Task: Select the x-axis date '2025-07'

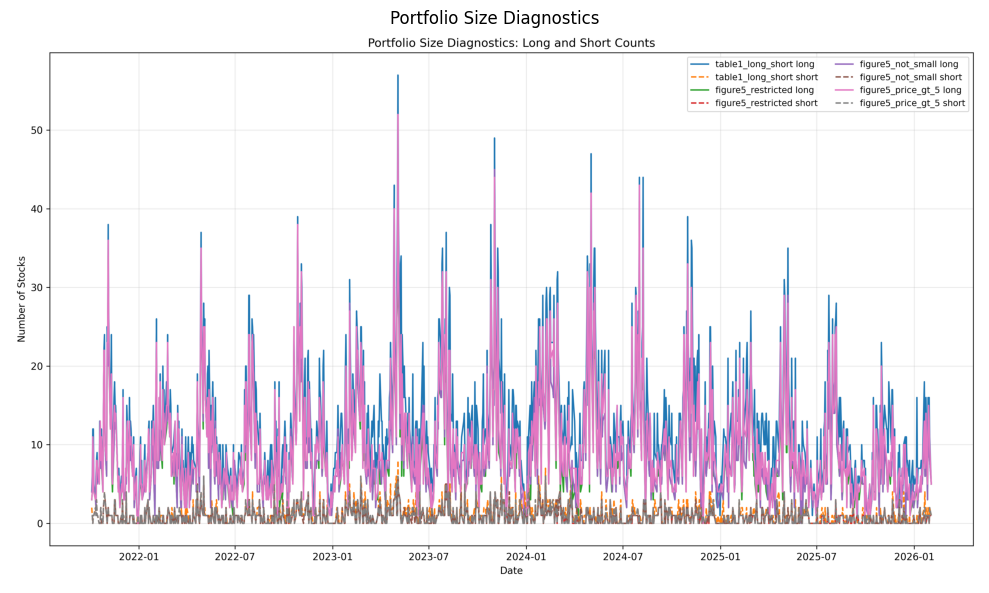Action: (x=816, y=556)
